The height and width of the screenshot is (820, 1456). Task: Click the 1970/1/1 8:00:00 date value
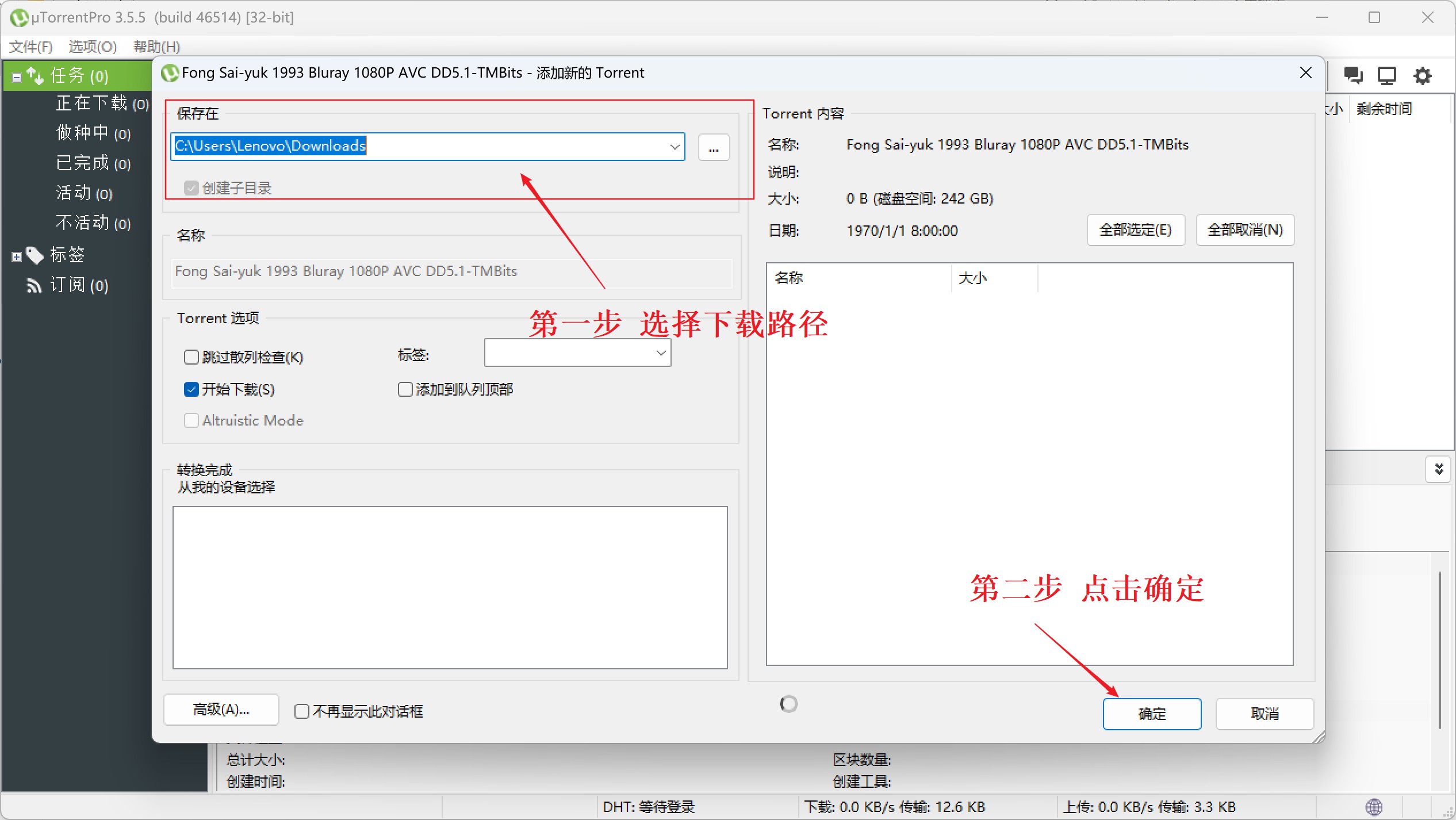(x=902, y=231)
